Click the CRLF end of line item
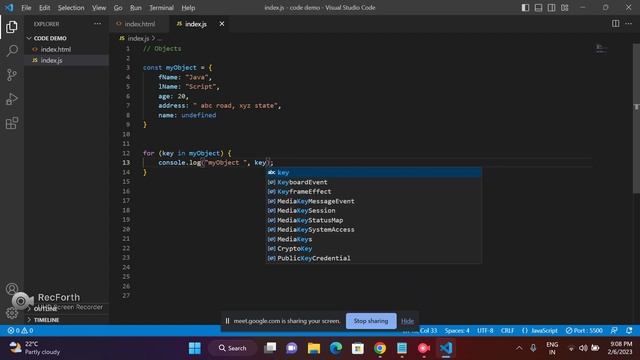640x360 pixels. coord(507,331)
